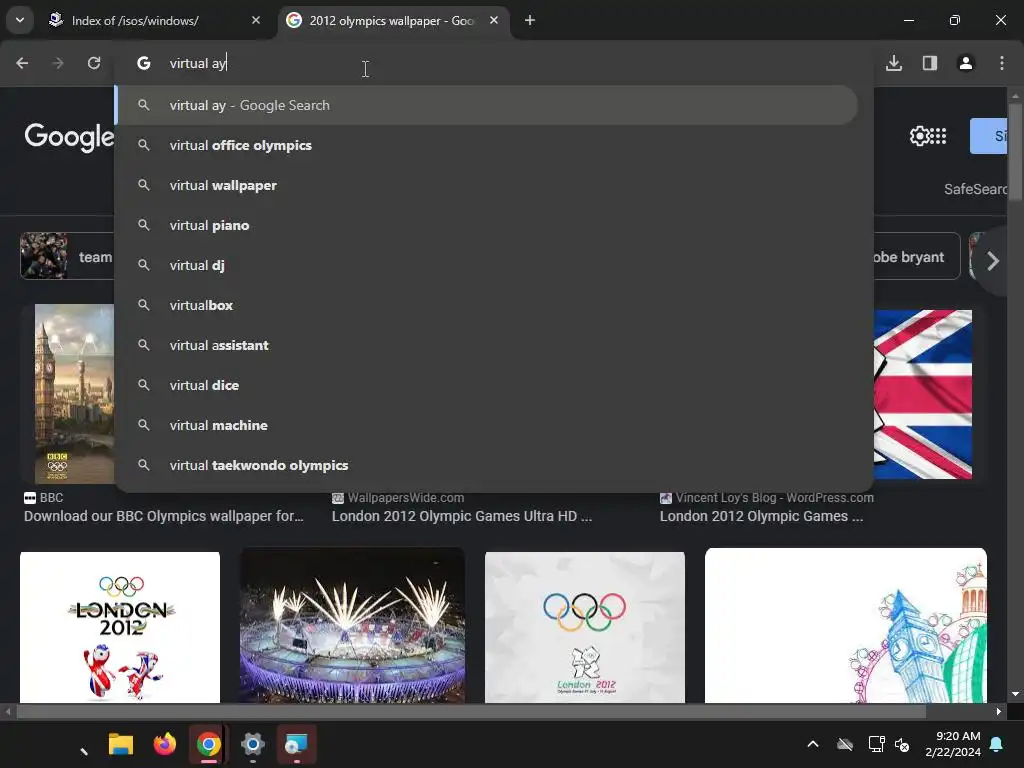This screenshot has width=1024, height=768.
Task: Click the browser Back arrow
Action: point(22,63)
